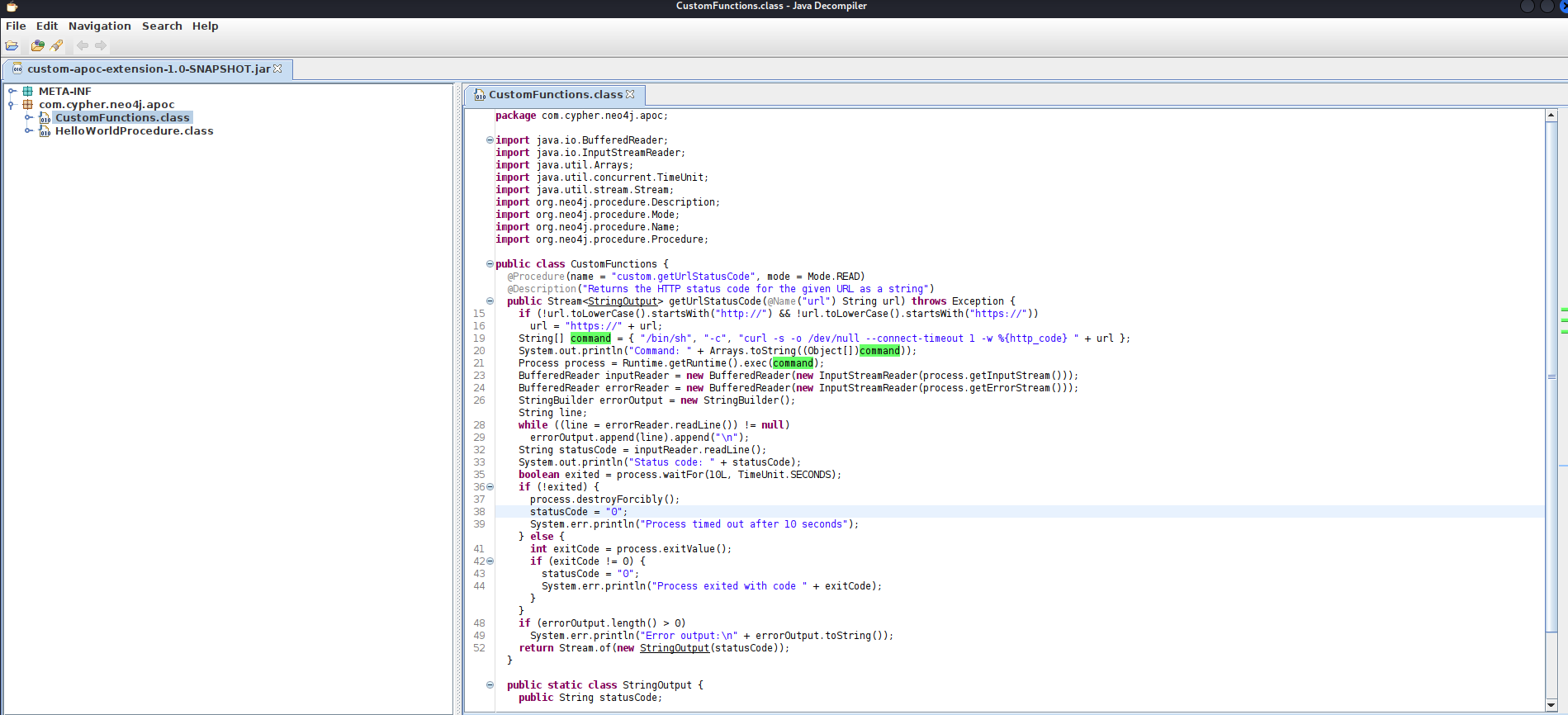
Task: Click the Open Type toolbar icon
Action: (37, 45)
